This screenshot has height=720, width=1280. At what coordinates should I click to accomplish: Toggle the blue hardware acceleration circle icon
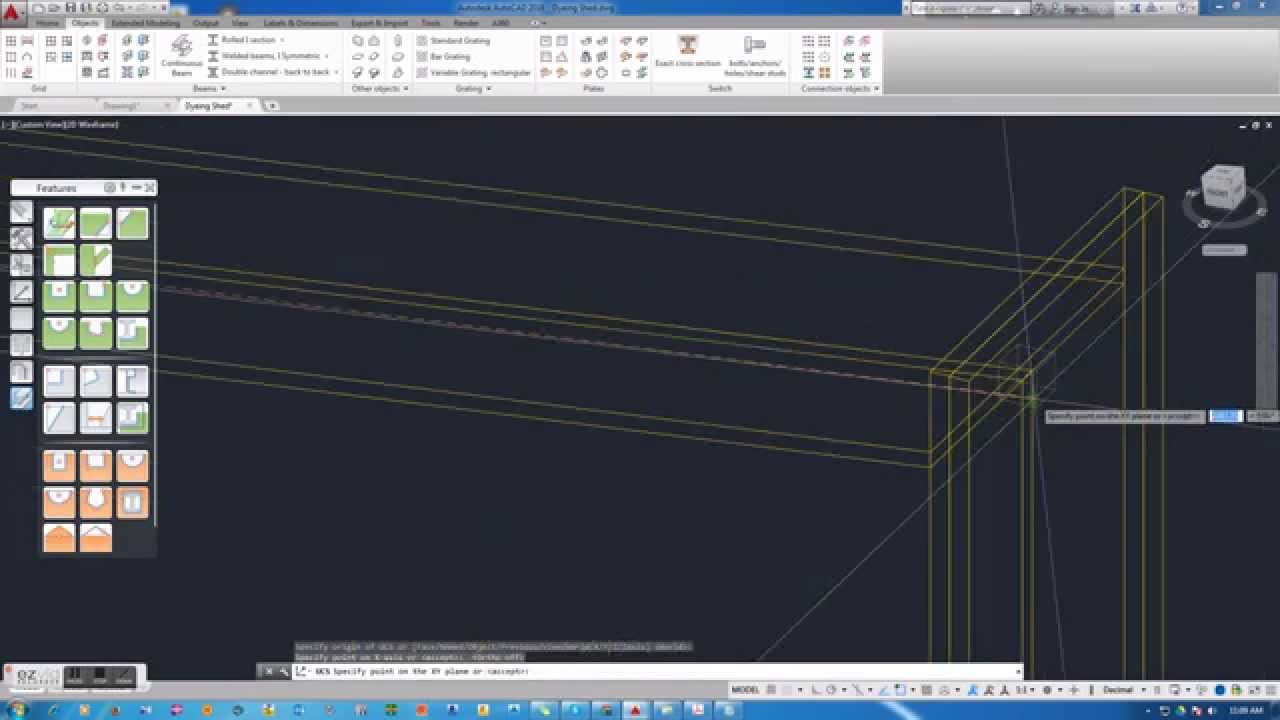coord(1220,690)
